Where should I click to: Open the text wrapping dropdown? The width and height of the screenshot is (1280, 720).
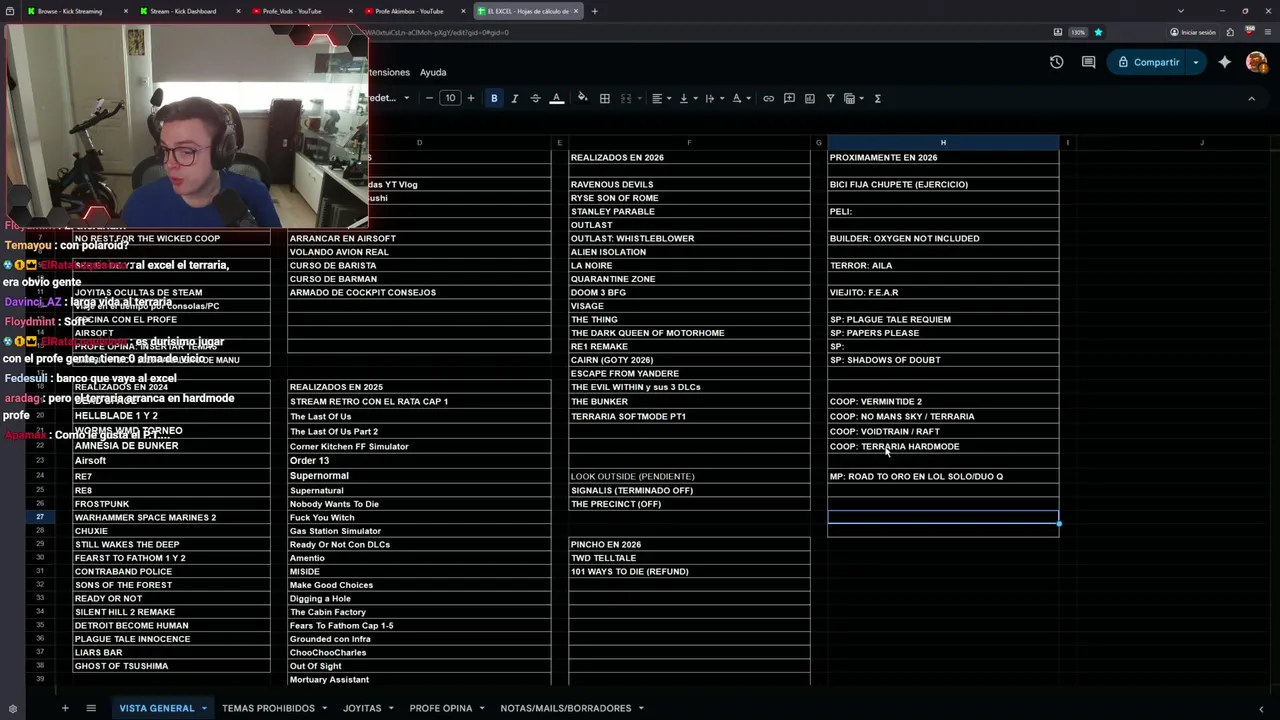(x=713, y=98)
